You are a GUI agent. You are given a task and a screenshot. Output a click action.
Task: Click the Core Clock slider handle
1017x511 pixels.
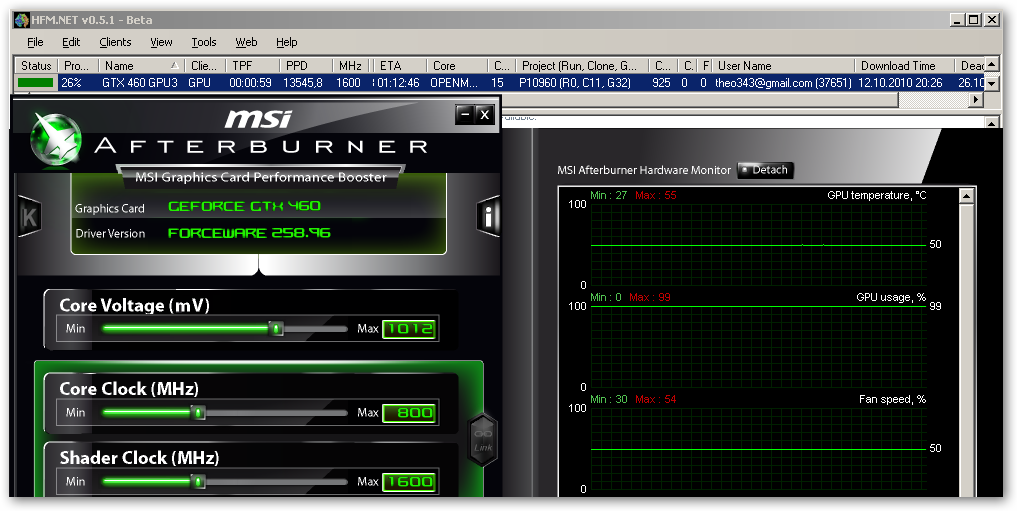tap(198, 412)
